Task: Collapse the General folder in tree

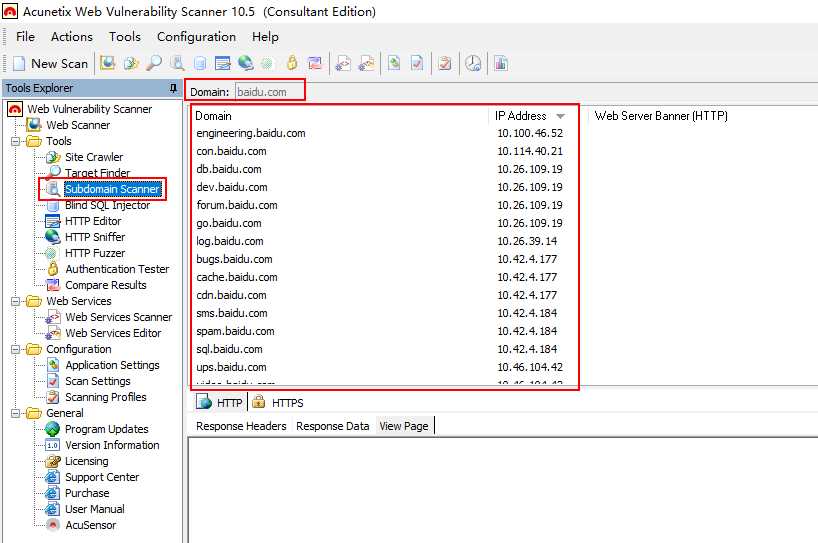Action: 16,414
